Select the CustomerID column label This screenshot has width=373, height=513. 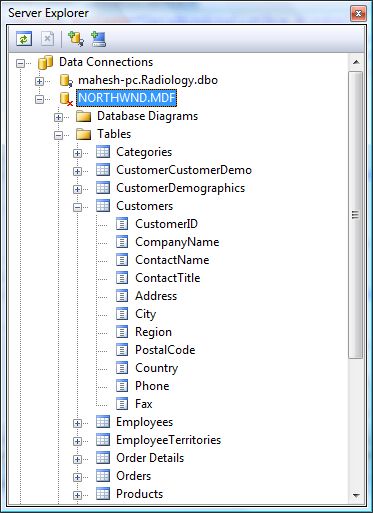tap(166, 224)
